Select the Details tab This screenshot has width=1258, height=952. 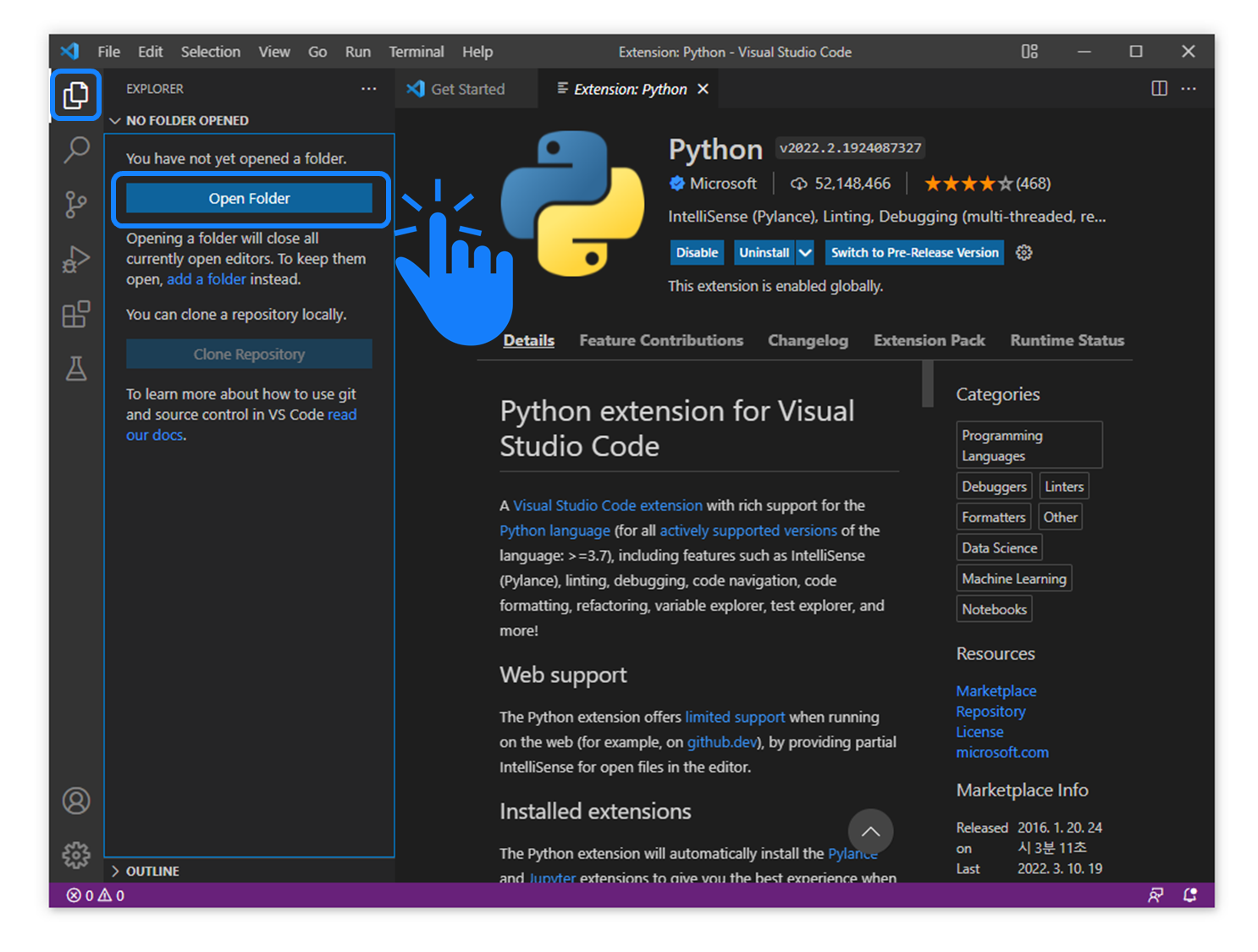coord(529,340)
